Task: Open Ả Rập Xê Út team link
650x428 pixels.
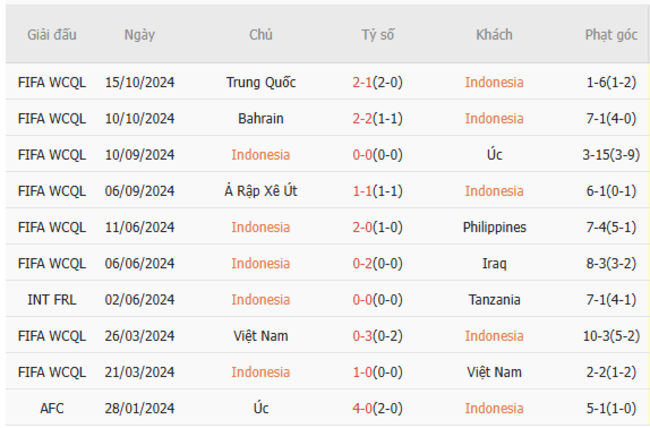Action: pyautogui.click(x=261, y=191)
